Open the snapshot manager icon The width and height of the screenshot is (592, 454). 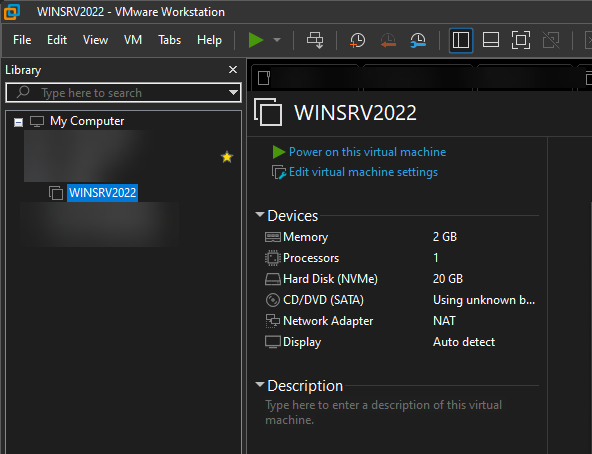click(x=418, y=40)
